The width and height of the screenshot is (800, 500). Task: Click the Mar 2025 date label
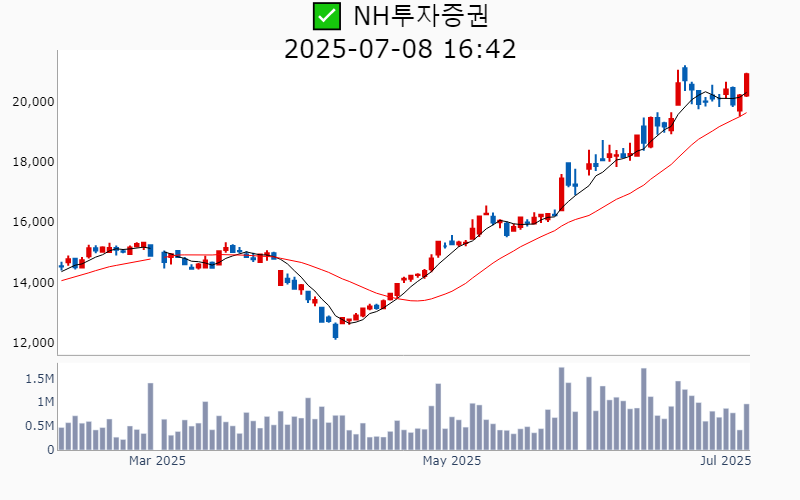pyautogui.click(x=157, y=461)
